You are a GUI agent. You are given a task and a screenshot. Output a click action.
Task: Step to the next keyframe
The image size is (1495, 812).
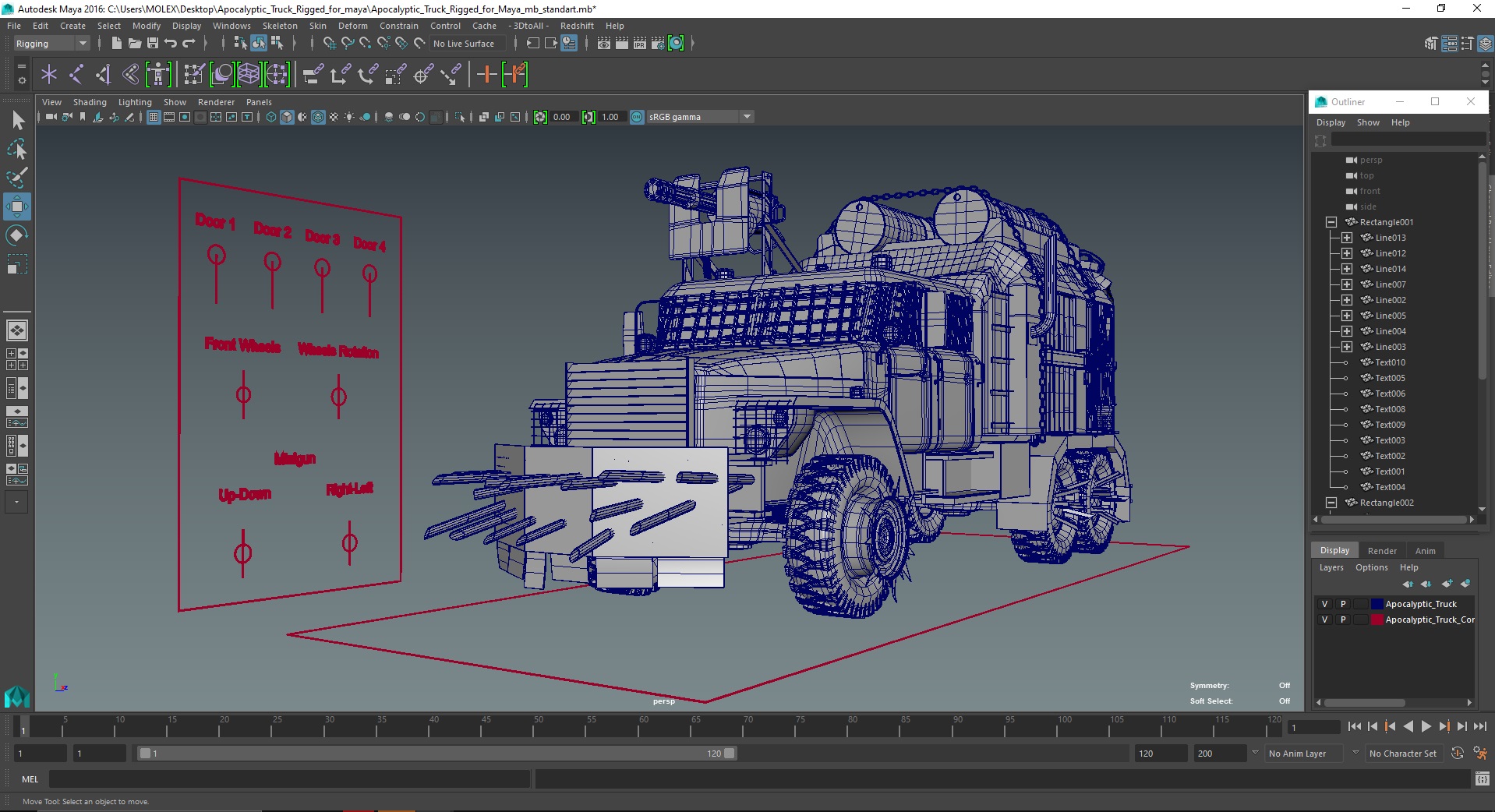click(x=1444, y=726)
